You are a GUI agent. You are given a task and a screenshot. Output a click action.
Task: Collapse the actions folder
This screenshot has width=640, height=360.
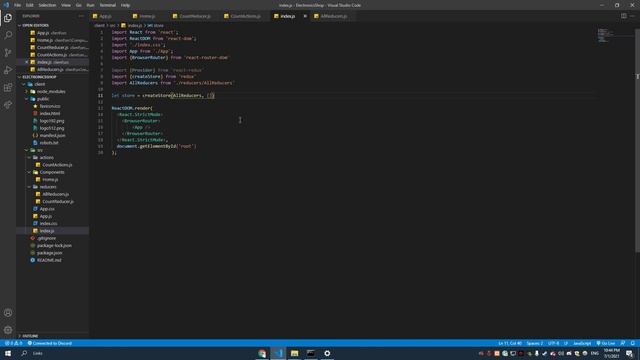pyautogui.click(x=47, y=158)
